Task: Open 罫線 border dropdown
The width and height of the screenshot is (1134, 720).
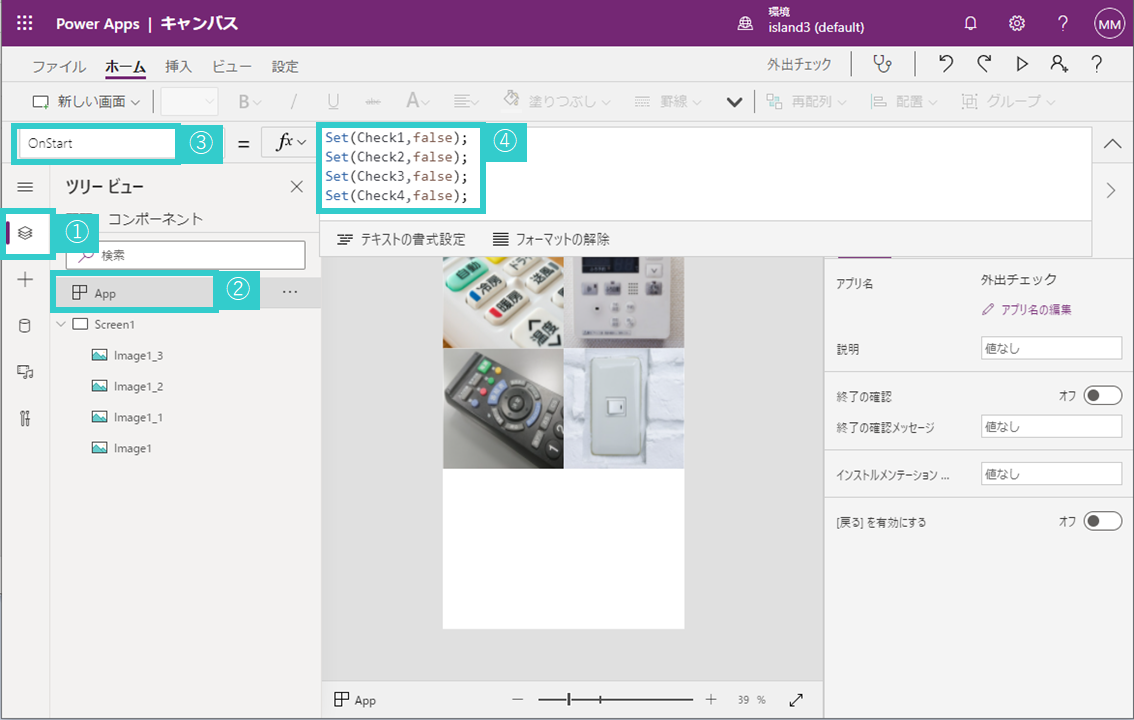Action: click(668, 102)
